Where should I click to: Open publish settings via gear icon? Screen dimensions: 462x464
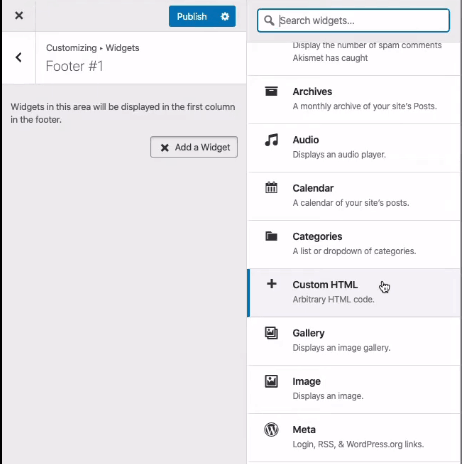point(225,16)
